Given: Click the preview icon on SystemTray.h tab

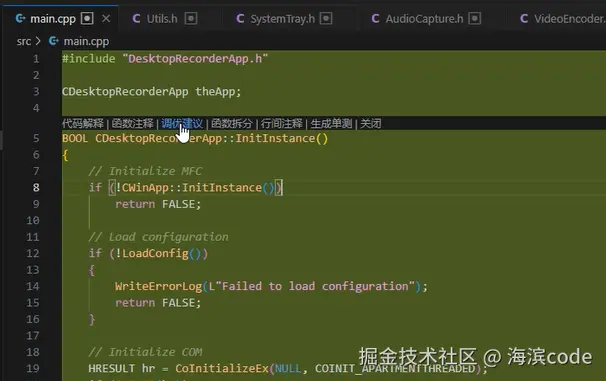Looking at the screenshot, I should 326,19.
